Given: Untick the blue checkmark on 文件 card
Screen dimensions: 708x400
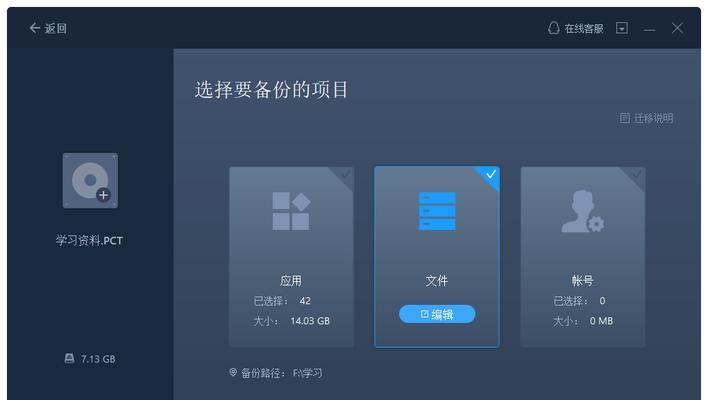Looking at the screenshot, I should point(490,174).
